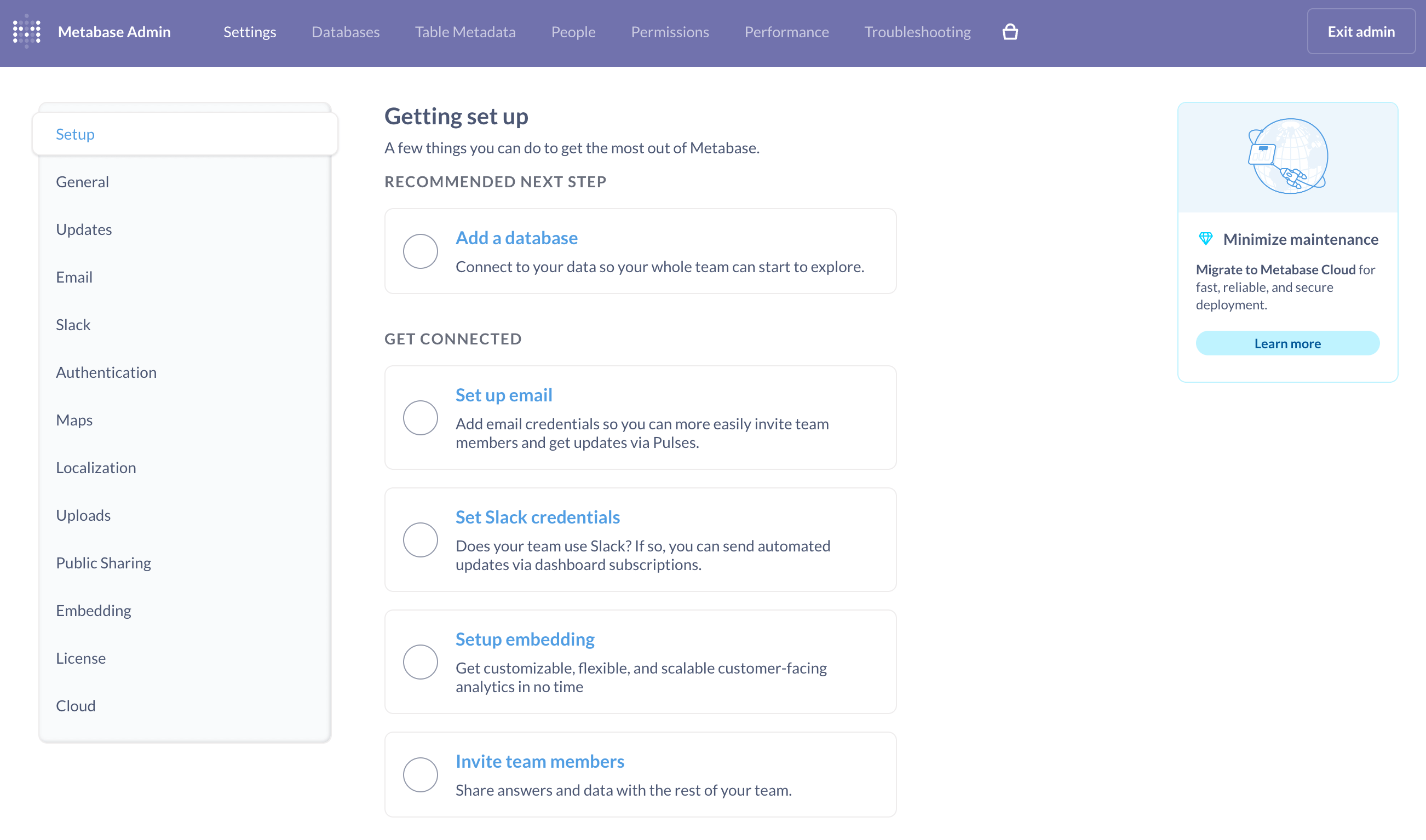Click 'A few things you can do' subtitle
1426x840 pixels.
coord(572,148)
